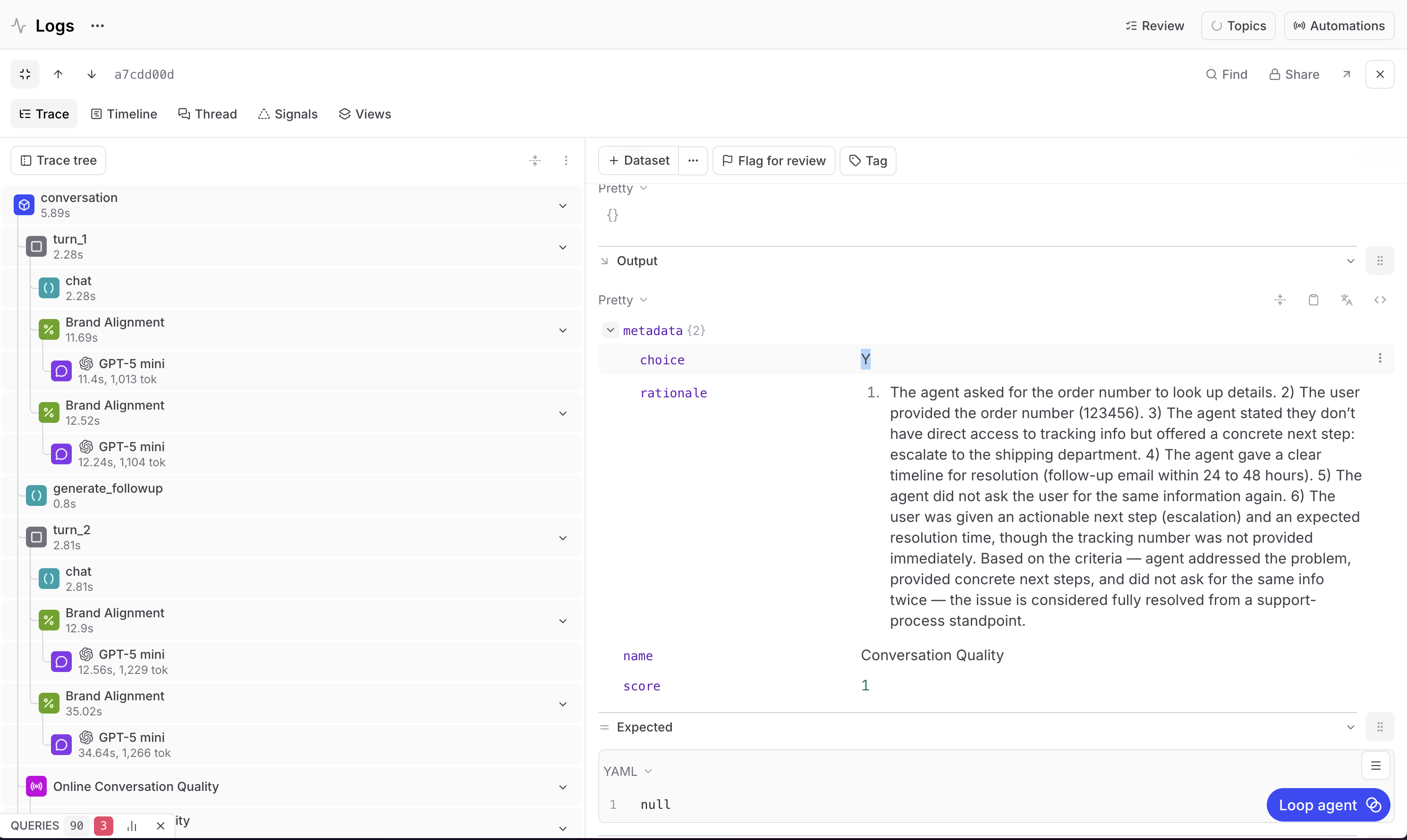Switch to the Trace tab
The width and height of the screenshot is (1407, 840).
pos(44,114)
